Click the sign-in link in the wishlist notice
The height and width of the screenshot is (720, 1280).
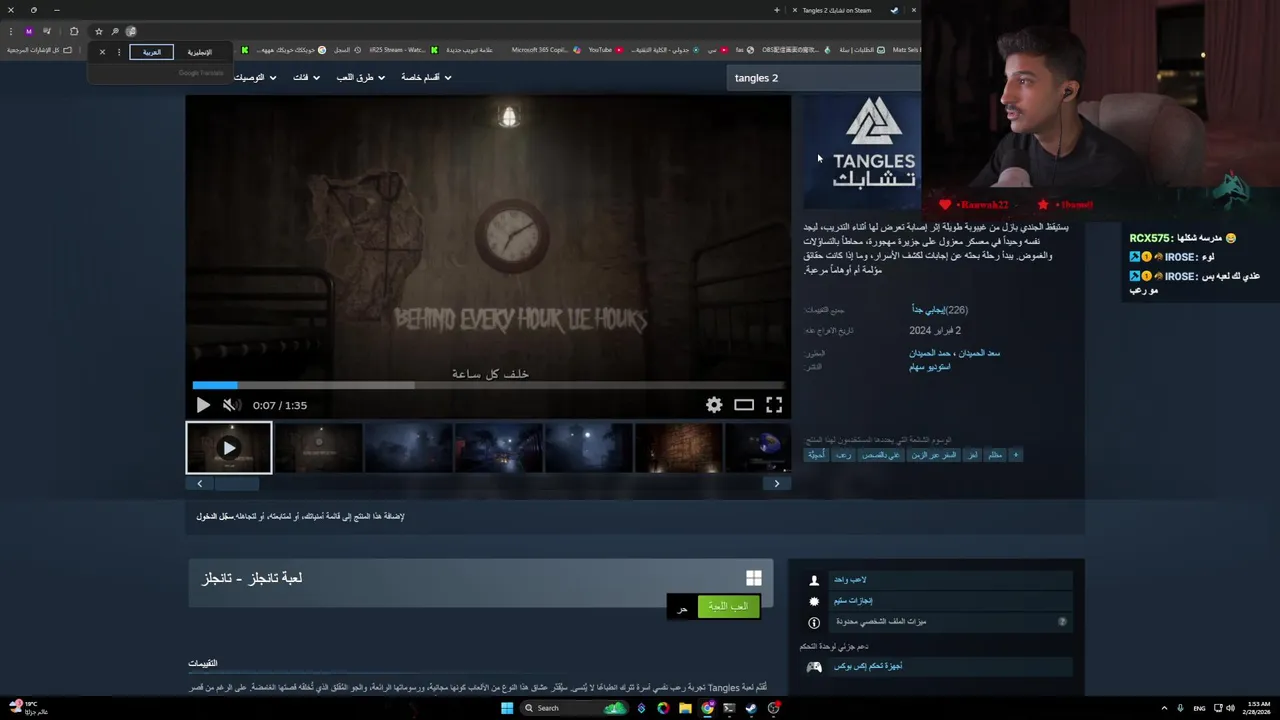[213, 517]
